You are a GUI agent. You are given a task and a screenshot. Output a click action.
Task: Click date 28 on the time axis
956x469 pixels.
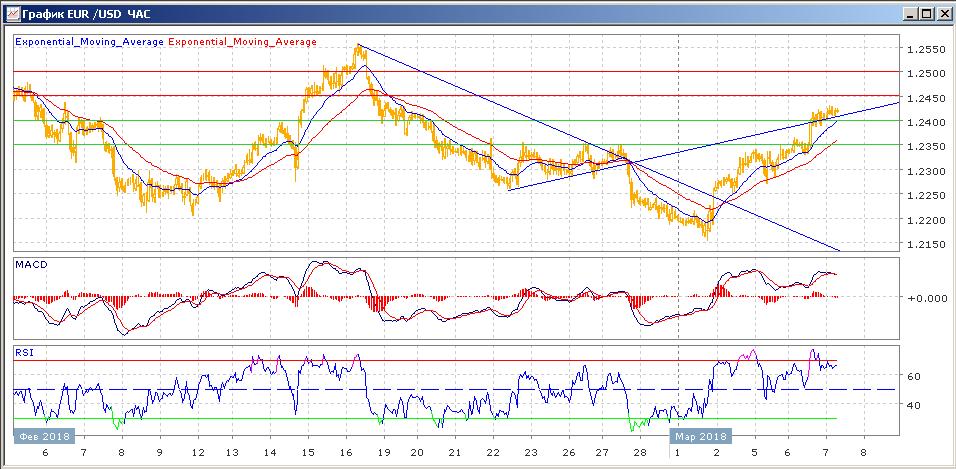639,453
